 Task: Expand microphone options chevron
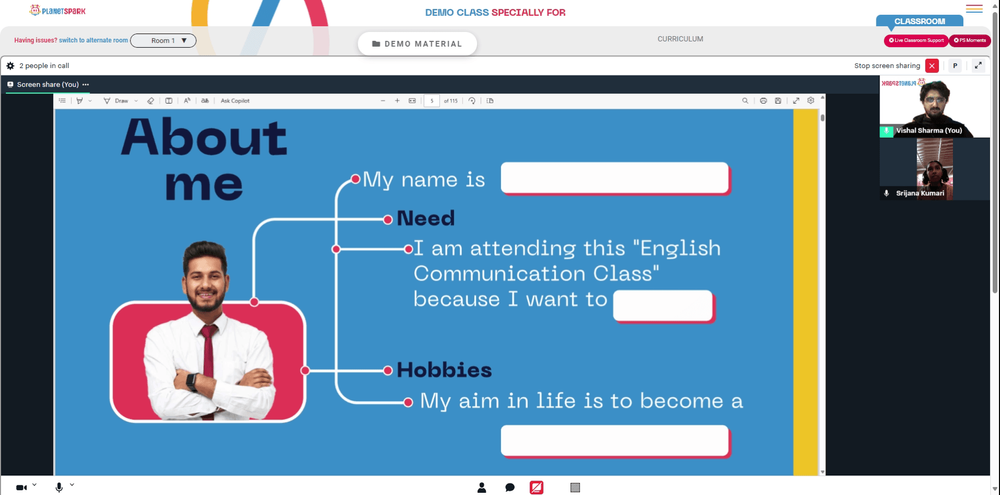[71, 485]
